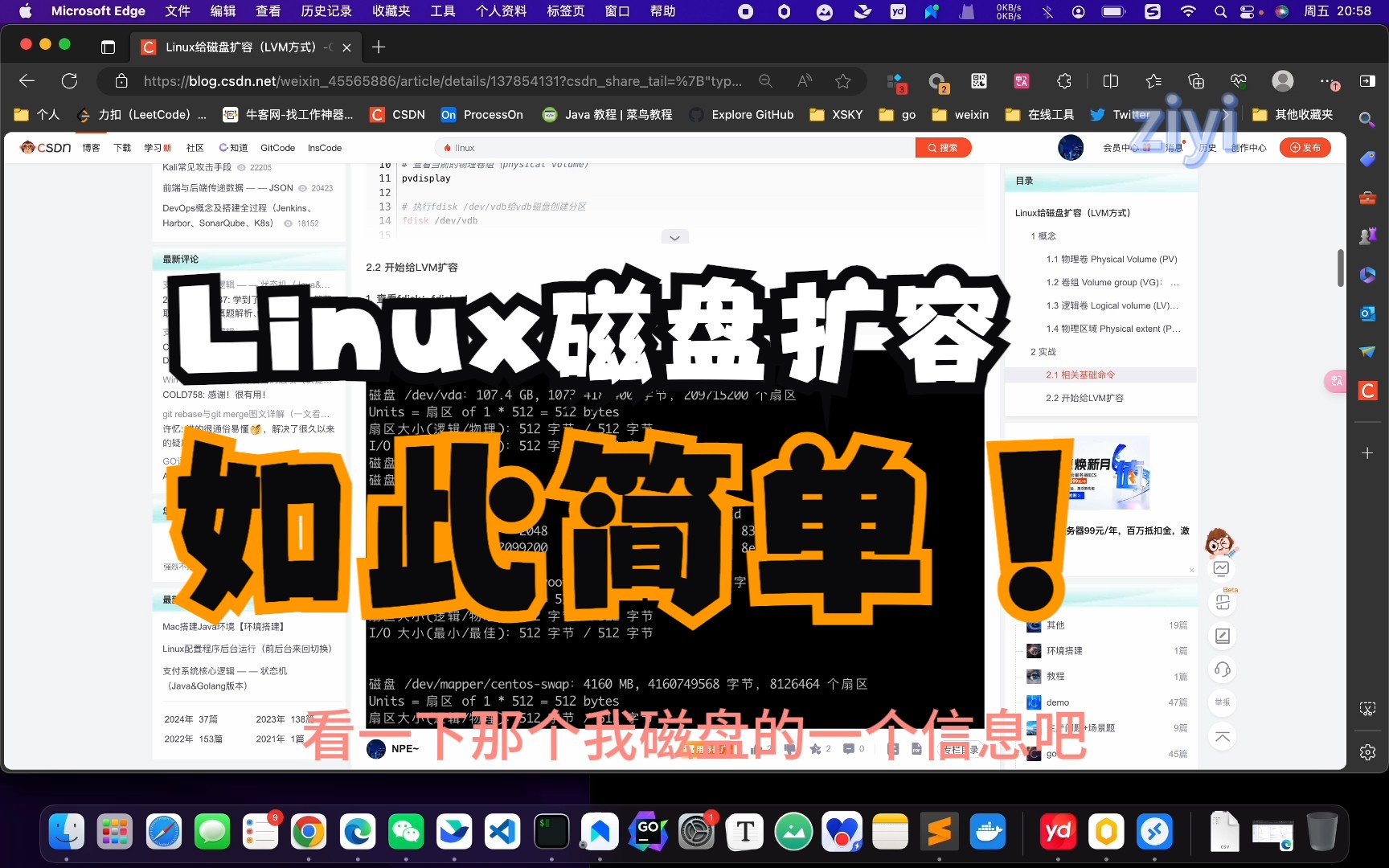This screenshot has width=1389, height=868.
Task: Click the orange 搜索 button
Action: point(943,148)
